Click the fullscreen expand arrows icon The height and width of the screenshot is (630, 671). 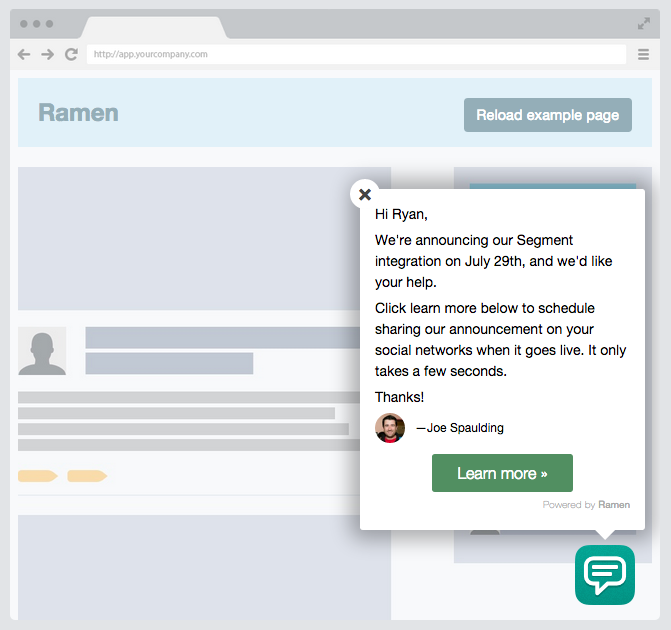644,24
